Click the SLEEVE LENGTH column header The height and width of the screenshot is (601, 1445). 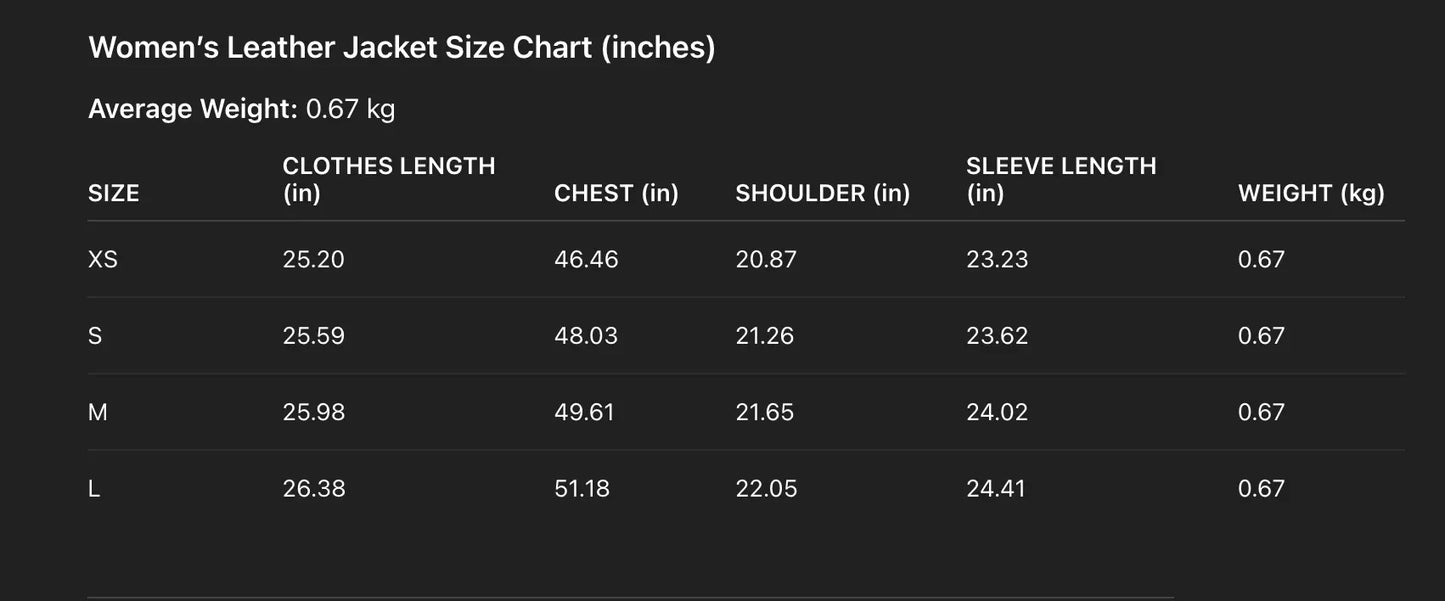click(x=1060, y=179)
